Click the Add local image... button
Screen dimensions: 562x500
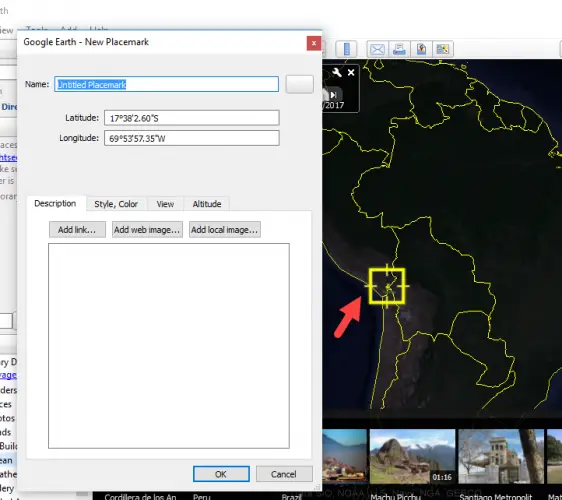225,230
